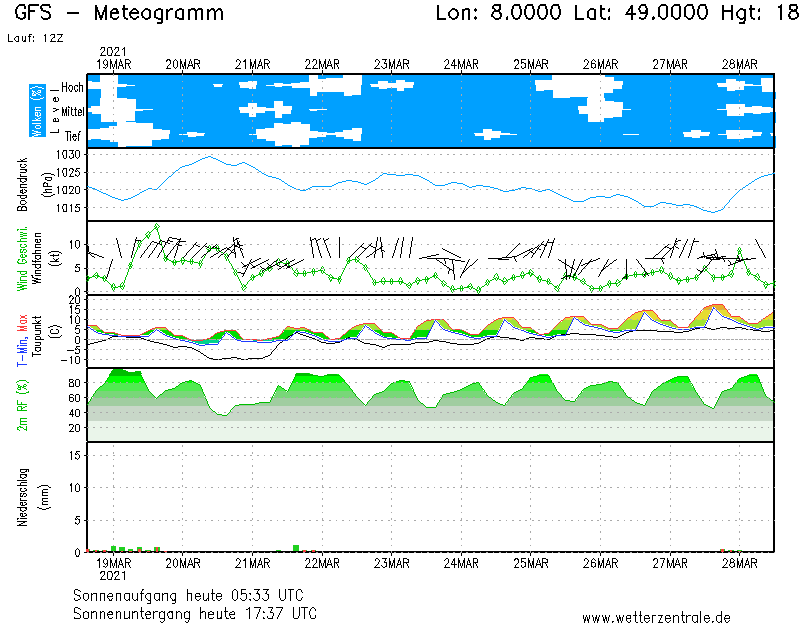Click the 1030 pressure tick label
The width and height of the screenshot is (800, 625).
point(68,155)
